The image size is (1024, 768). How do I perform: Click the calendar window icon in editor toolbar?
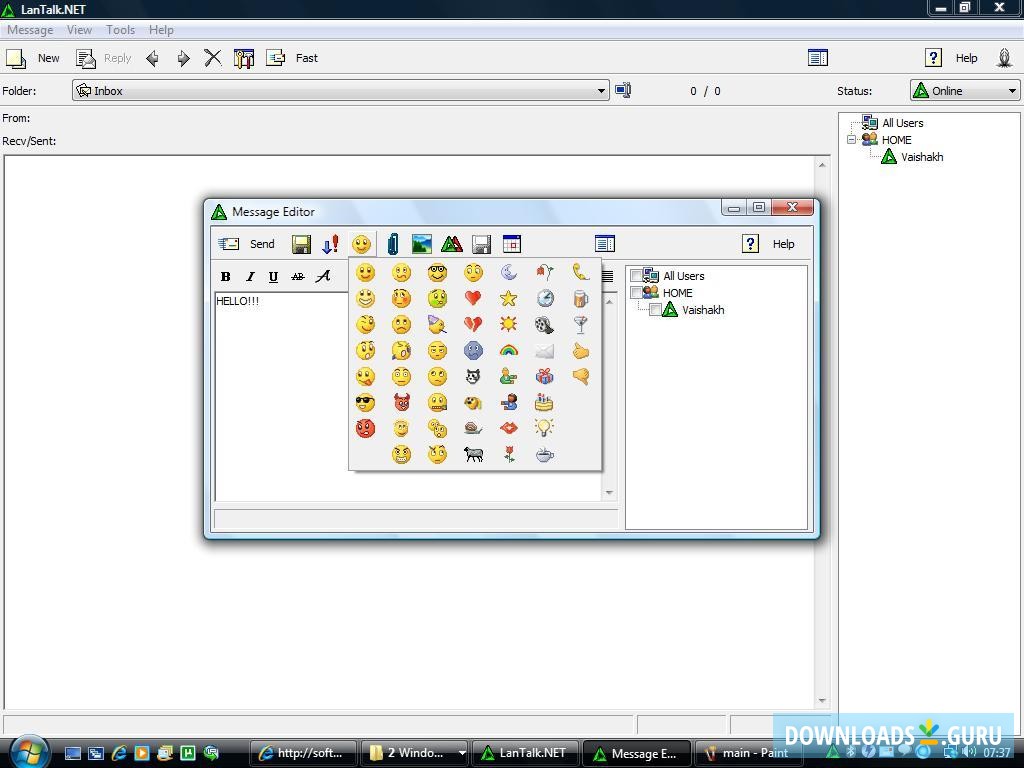[x=512, y=244]
